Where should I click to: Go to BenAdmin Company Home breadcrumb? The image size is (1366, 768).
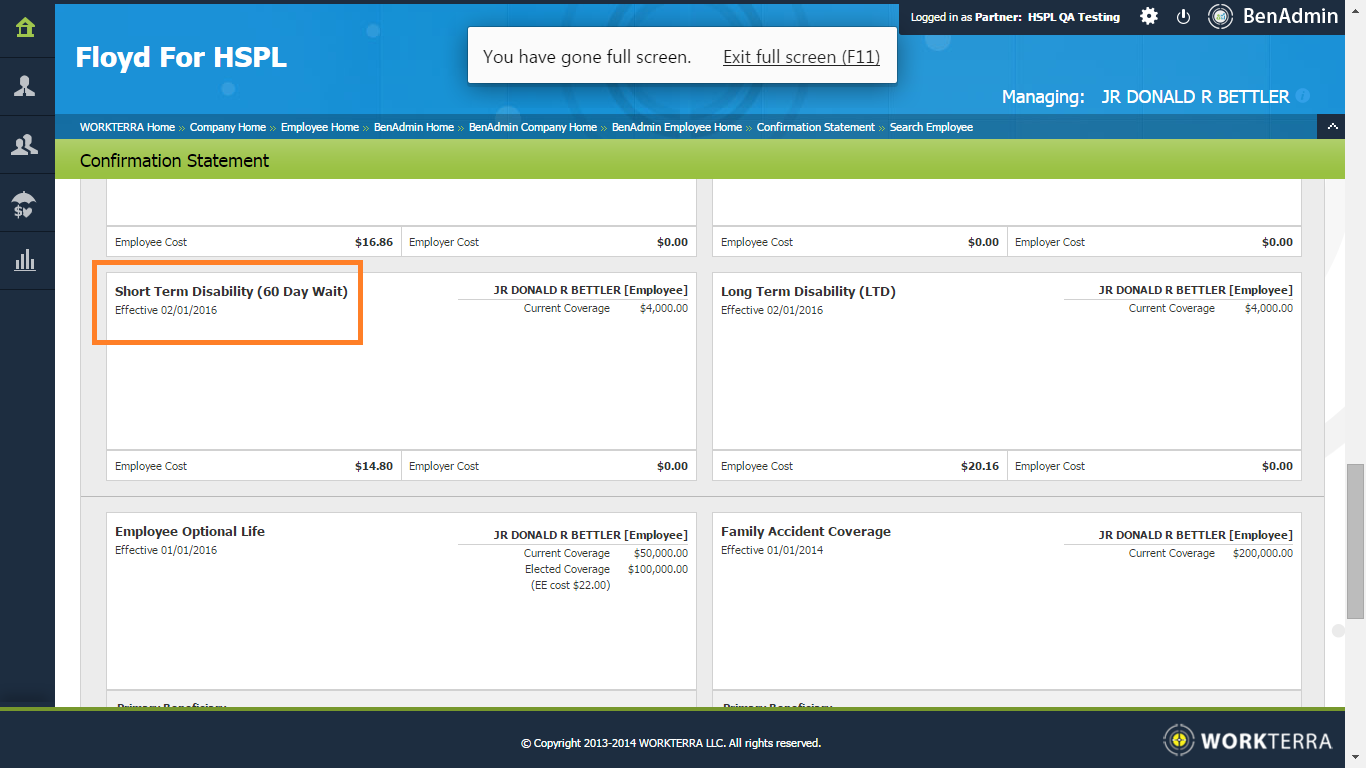point(532,127)
